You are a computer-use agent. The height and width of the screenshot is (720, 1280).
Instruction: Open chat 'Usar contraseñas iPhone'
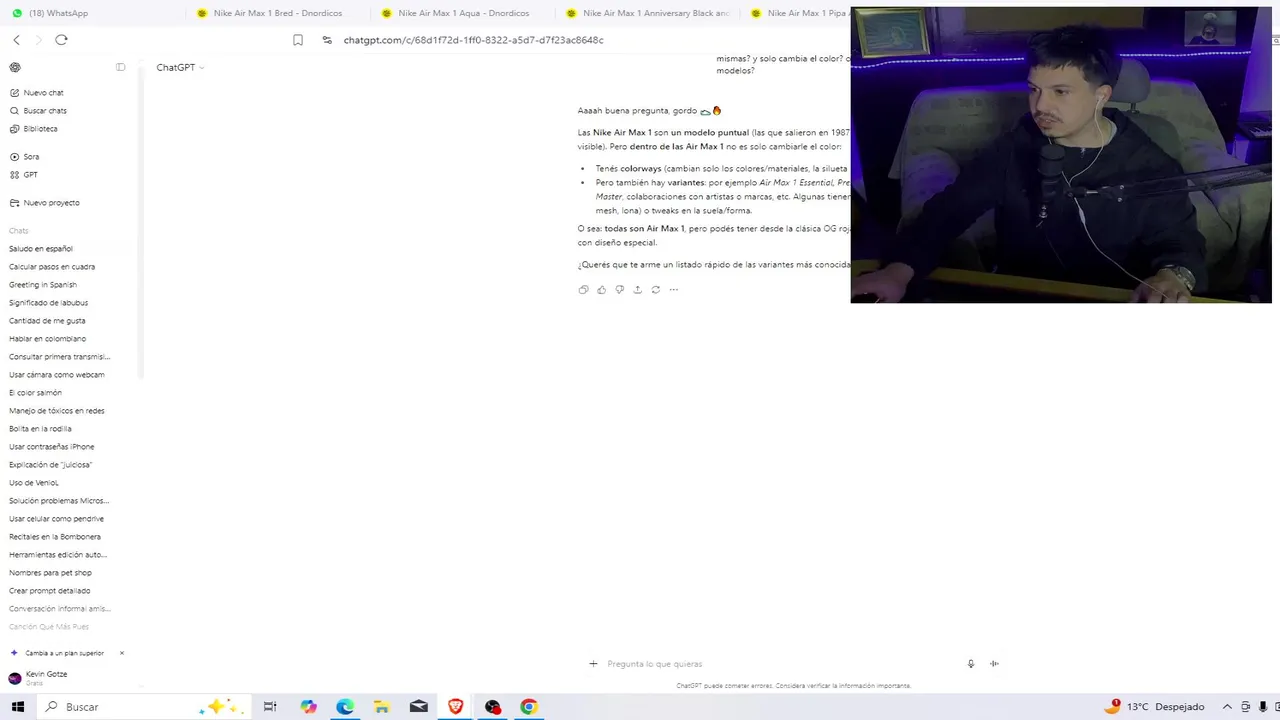[x=52, y=447]
